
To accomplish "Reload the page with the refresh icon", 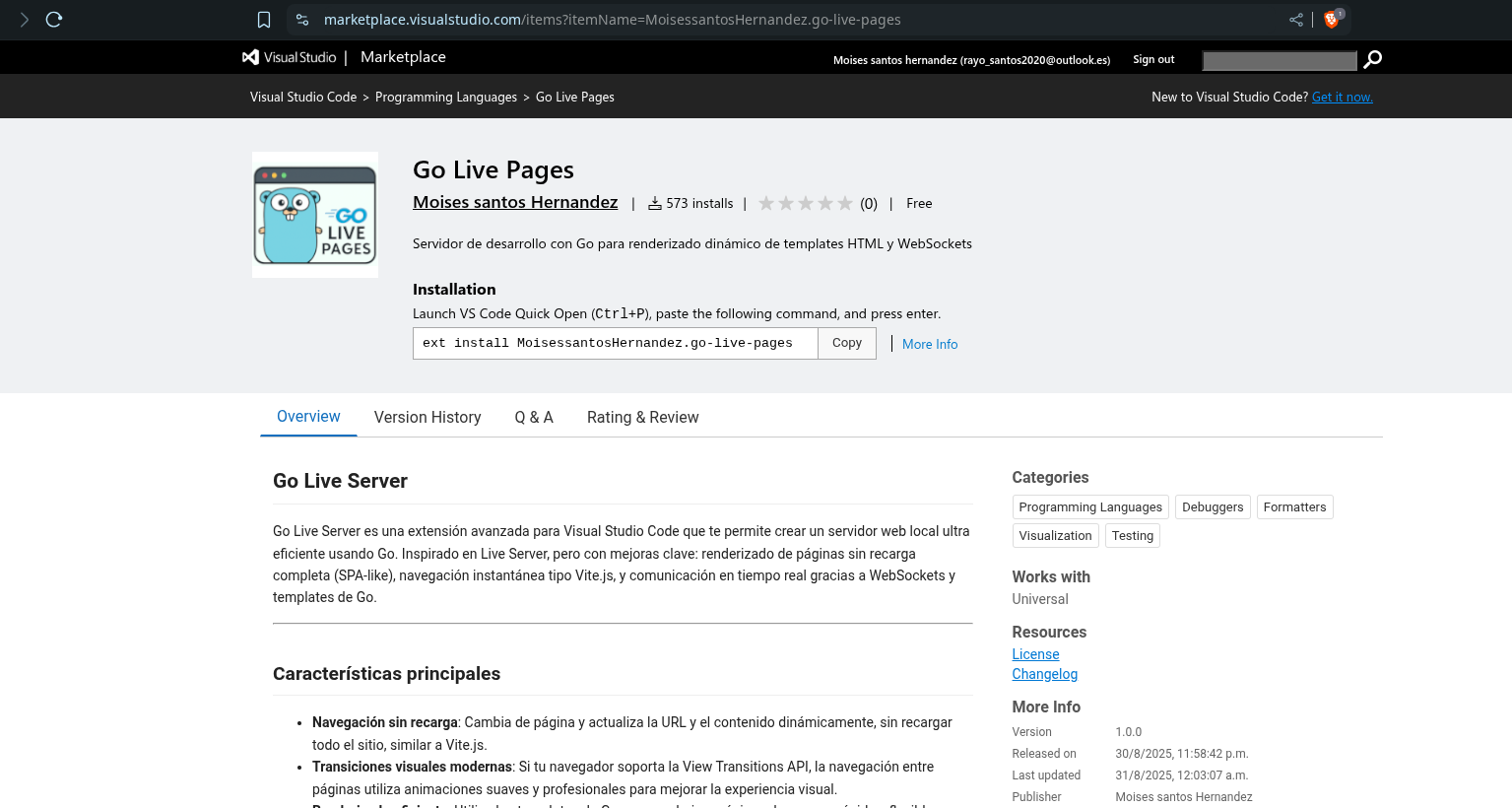I will tap(54, 20).
